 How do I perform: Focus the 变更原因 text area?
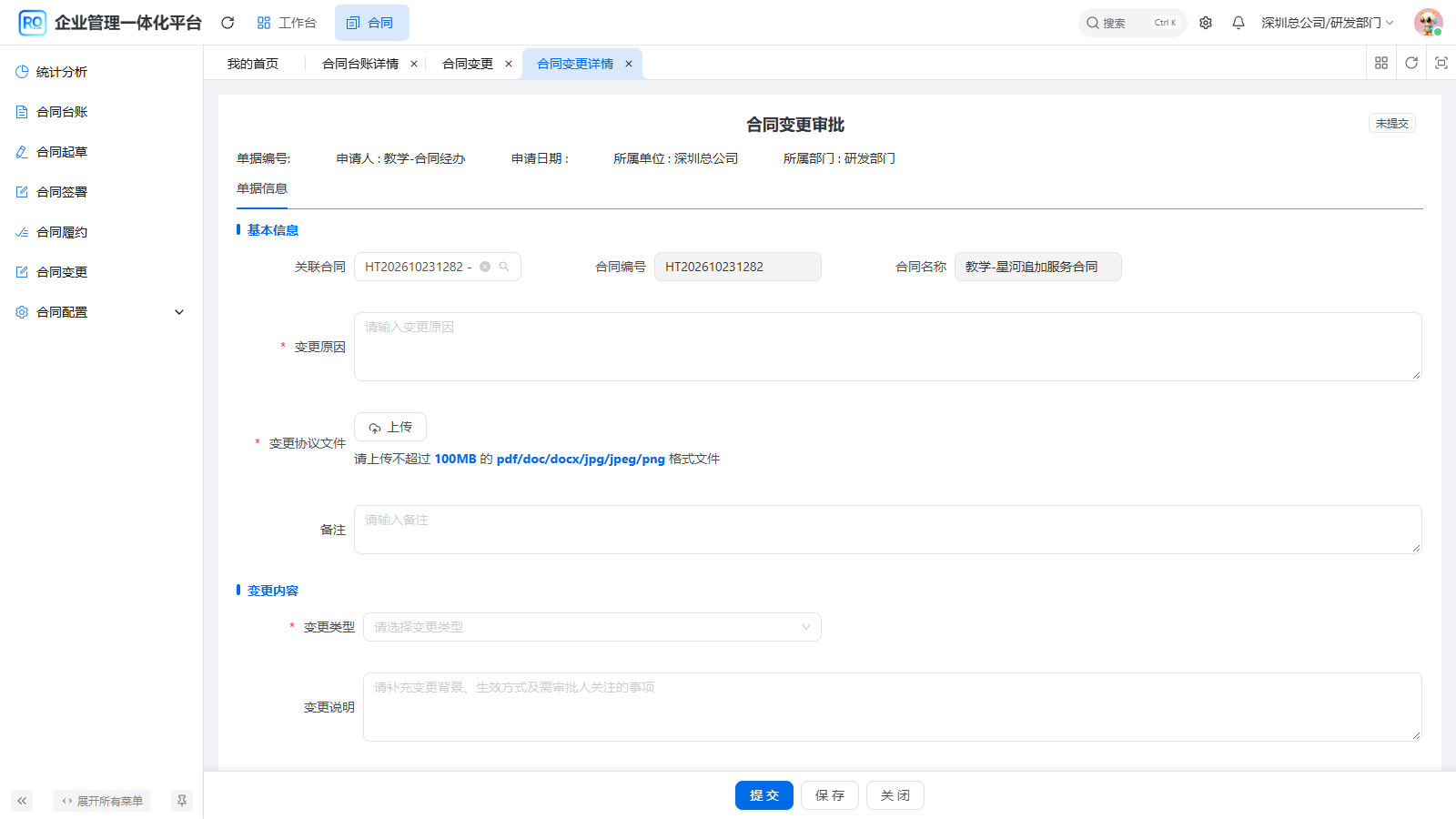tap(888, 347)
